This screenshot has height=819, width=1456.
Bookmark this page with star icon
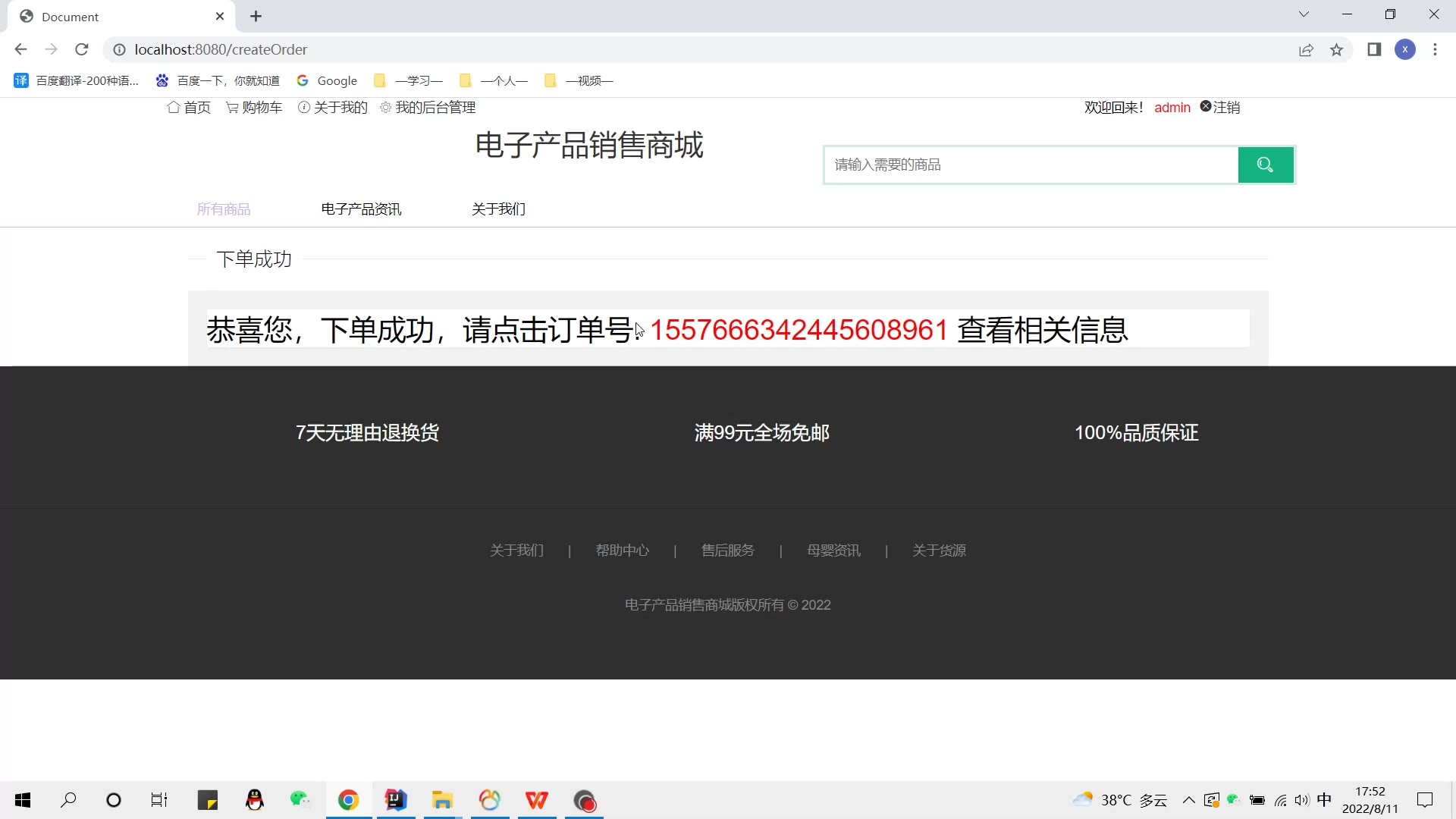[1336, 50]
